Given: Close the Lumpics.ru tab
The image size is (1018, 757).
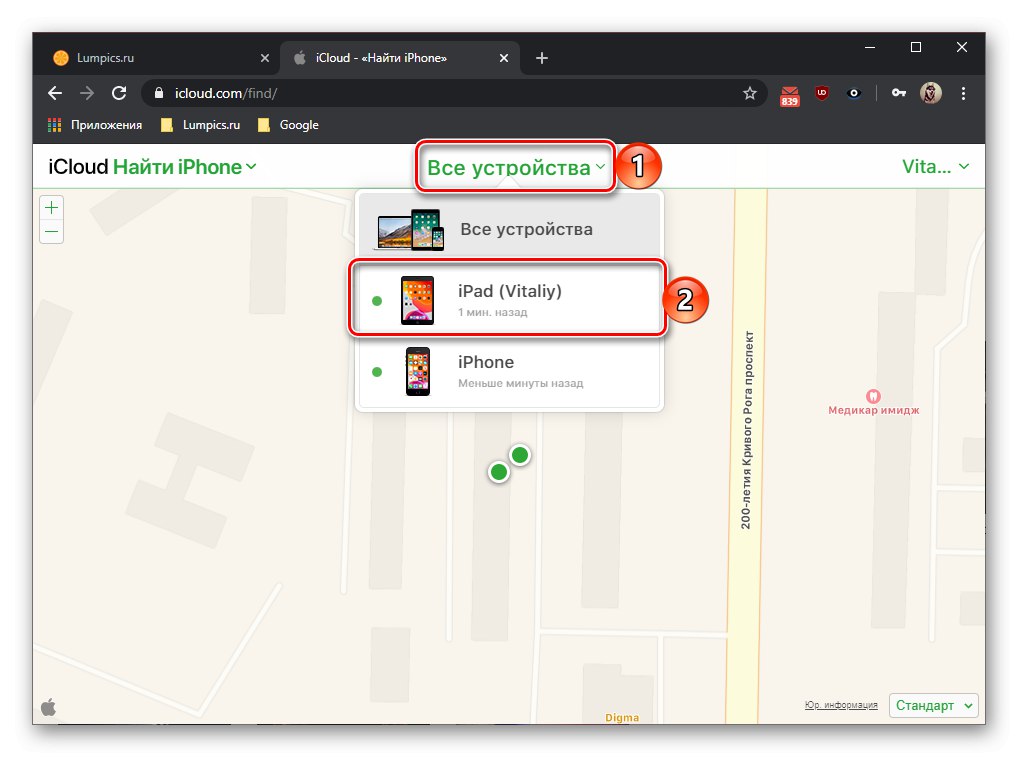Looking at the screenshot, I should coord(265,58).
